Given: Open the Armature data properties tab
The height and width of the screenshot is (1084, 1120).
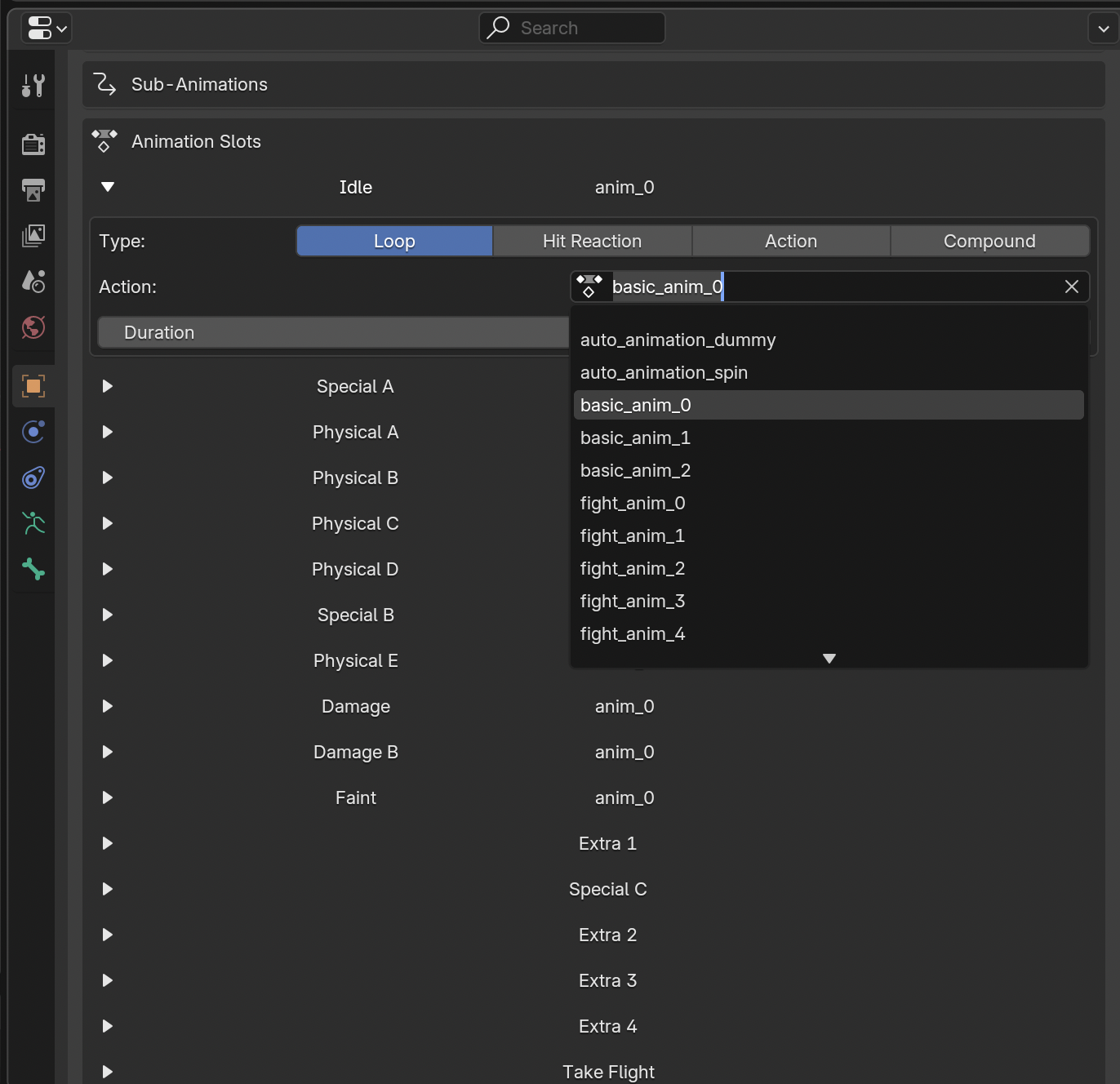Looking at the screenshot, I should tap(33, 523).
